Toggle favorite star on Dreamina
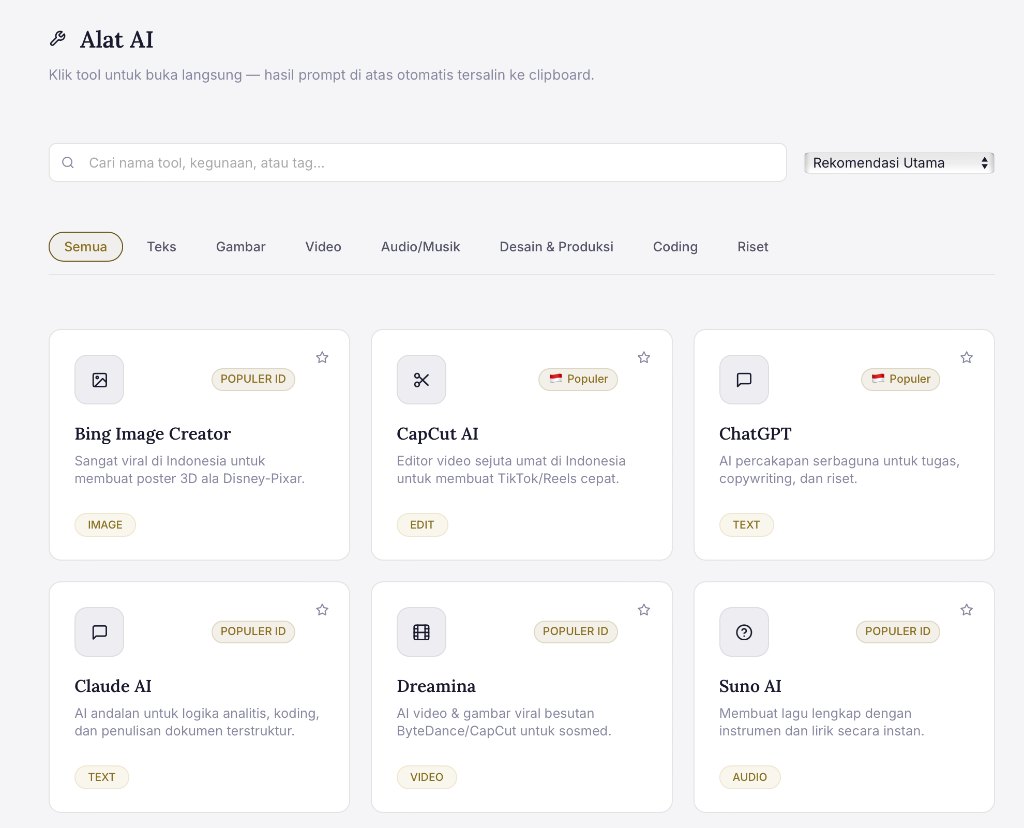The height and width of the screenshot is (828, 1024). coord(644,610)
